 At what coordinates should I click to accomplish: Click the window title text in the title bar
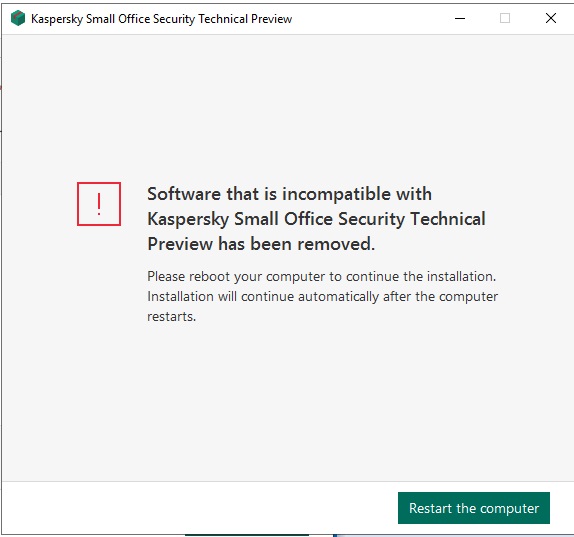click(x=161, y=19)
